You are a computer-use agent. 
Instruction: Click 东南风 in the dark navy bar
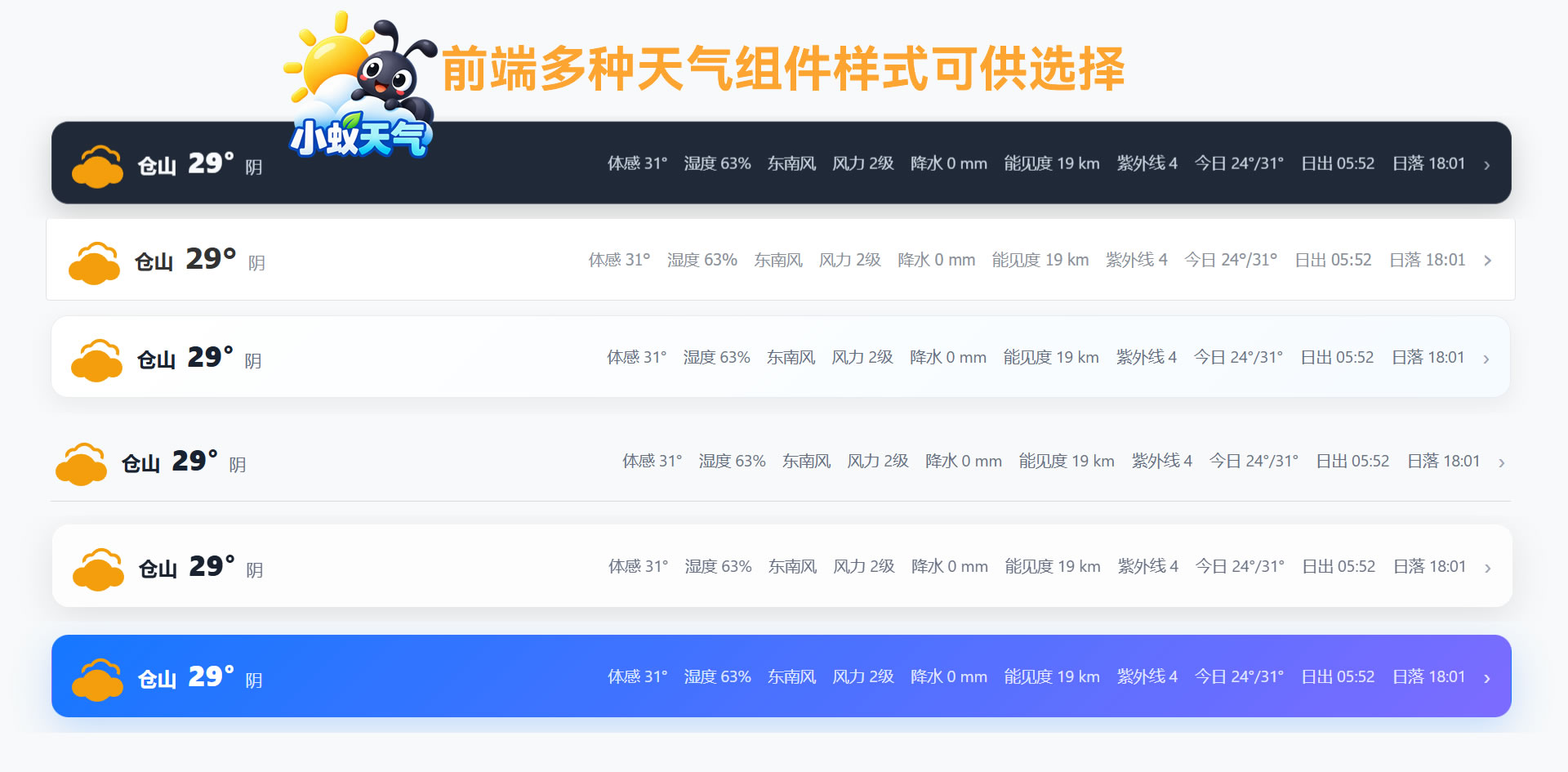(791, 163)
